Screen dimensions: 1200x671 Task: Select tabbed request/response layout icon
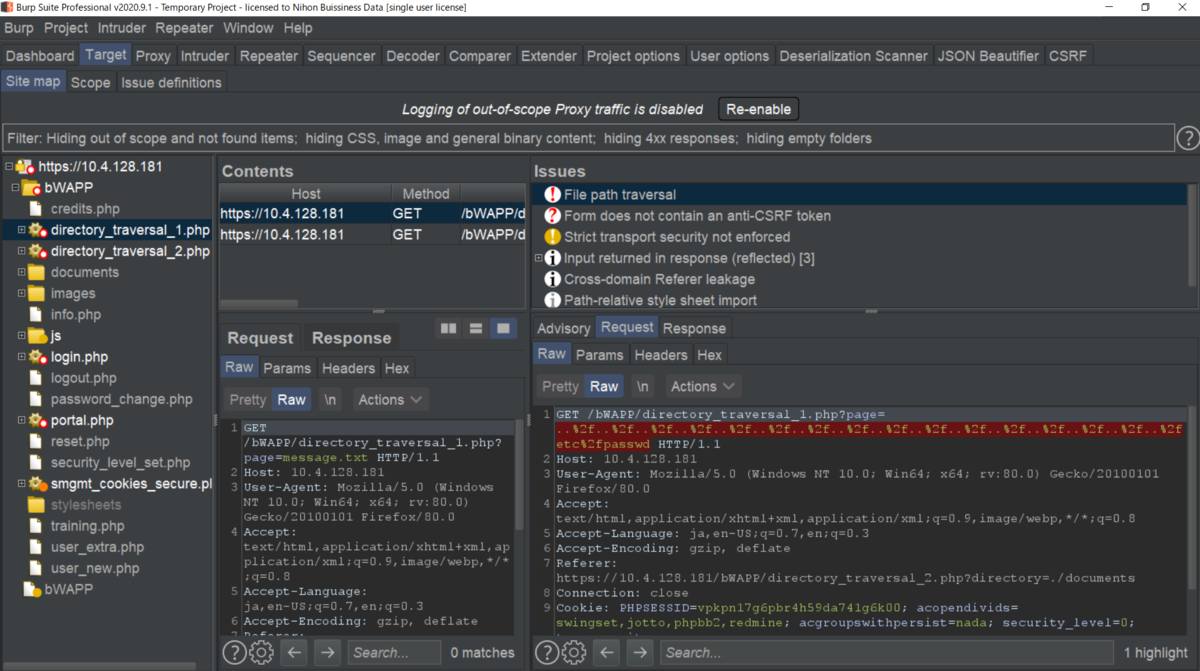tap(503, 328)
